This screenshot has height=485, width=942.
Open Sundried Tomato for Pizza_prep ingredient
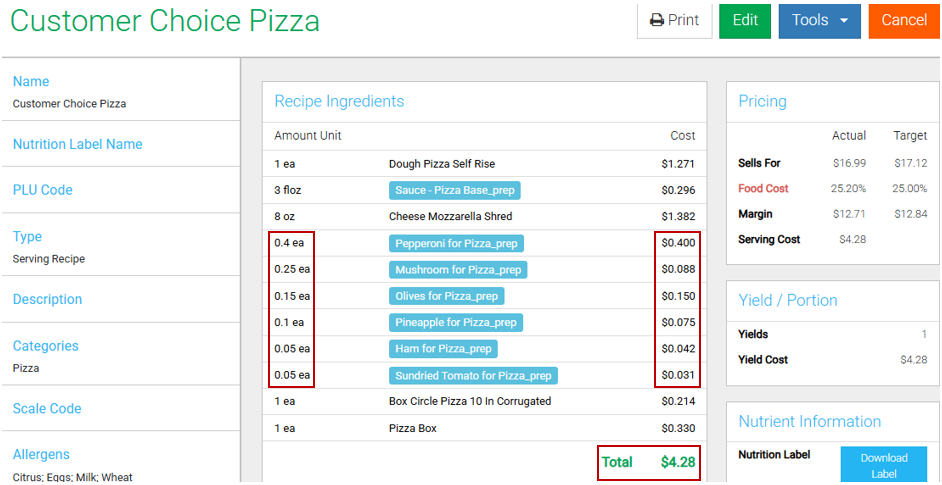[x=473, y=375]
